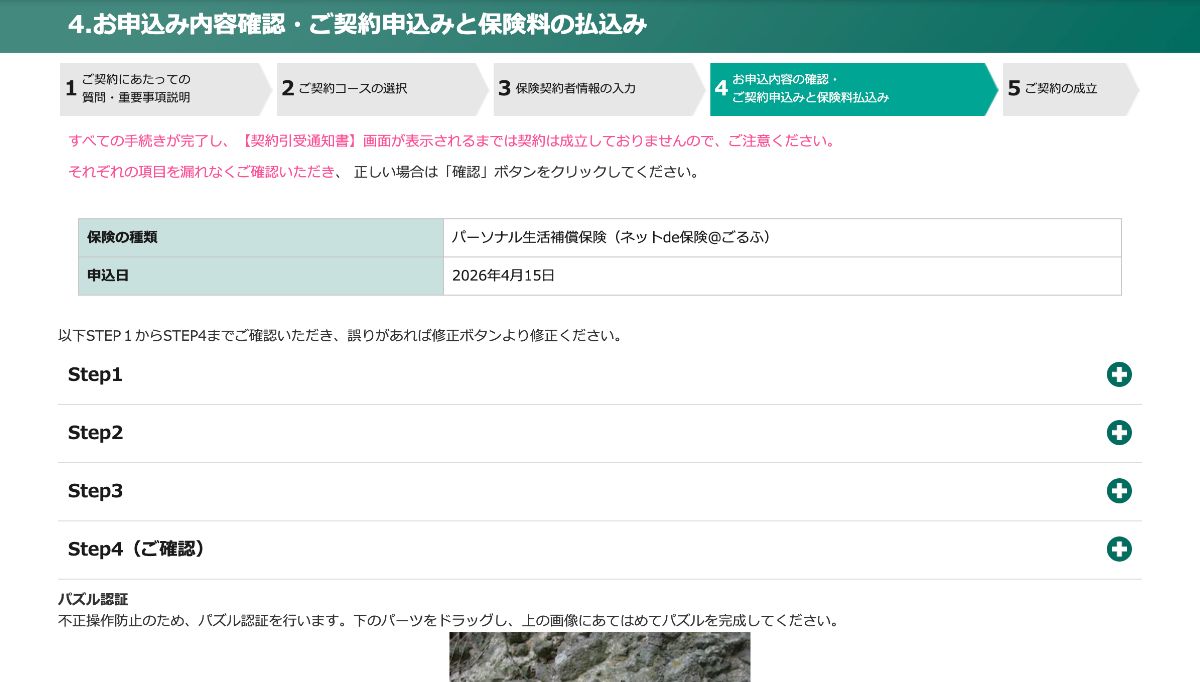This screenshot has width=1200, height=682.
Task: Click the 保険の種類 table label
Action: coord(122,238)
